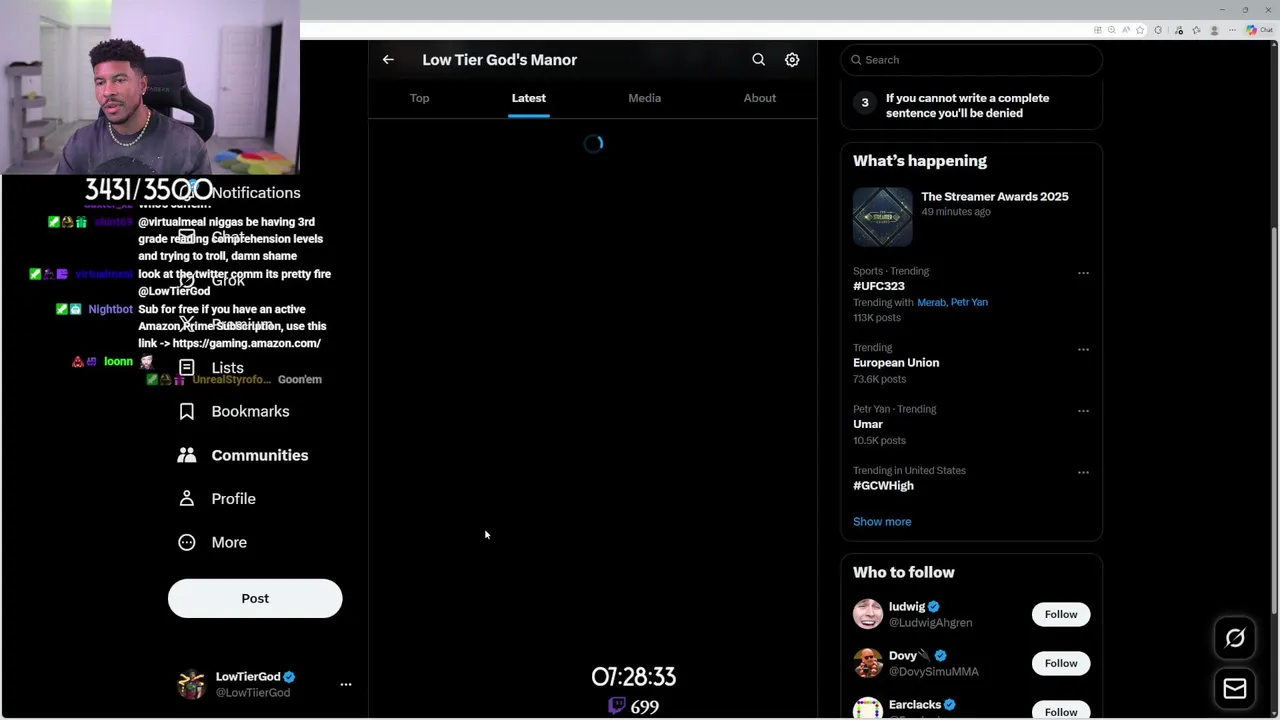Screen dimensions: 1280x720
Task: Open the Communities people icon
Action: coord(187,455)
